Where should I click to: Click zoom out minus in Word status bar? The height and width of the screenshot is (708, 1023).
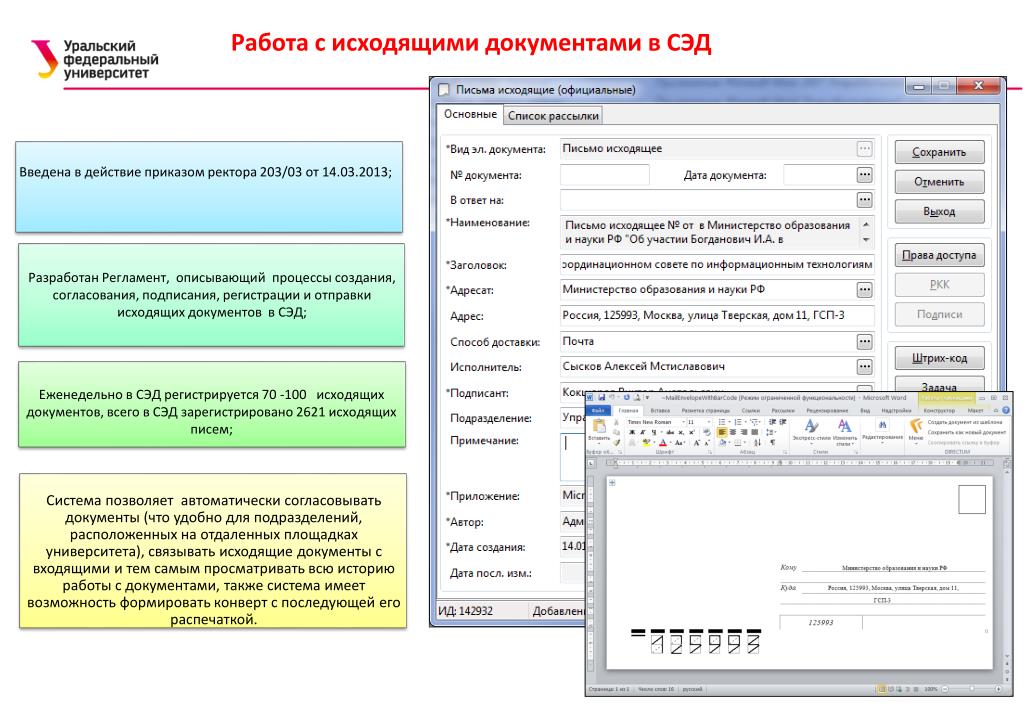tap(945, 689)
